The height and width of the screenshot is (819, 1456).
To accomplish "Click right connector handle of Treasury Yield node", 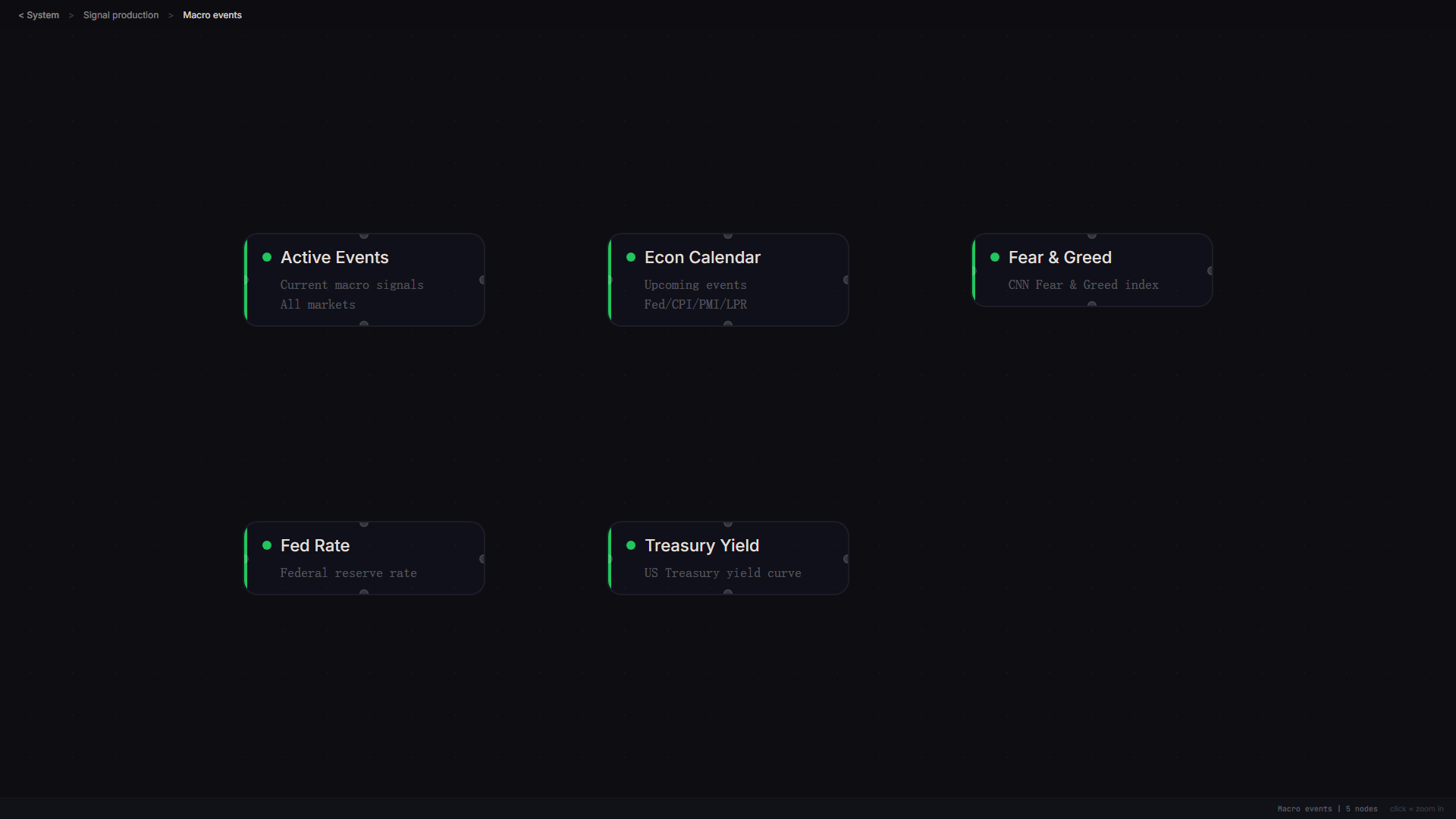I will (x=846, y=559).
